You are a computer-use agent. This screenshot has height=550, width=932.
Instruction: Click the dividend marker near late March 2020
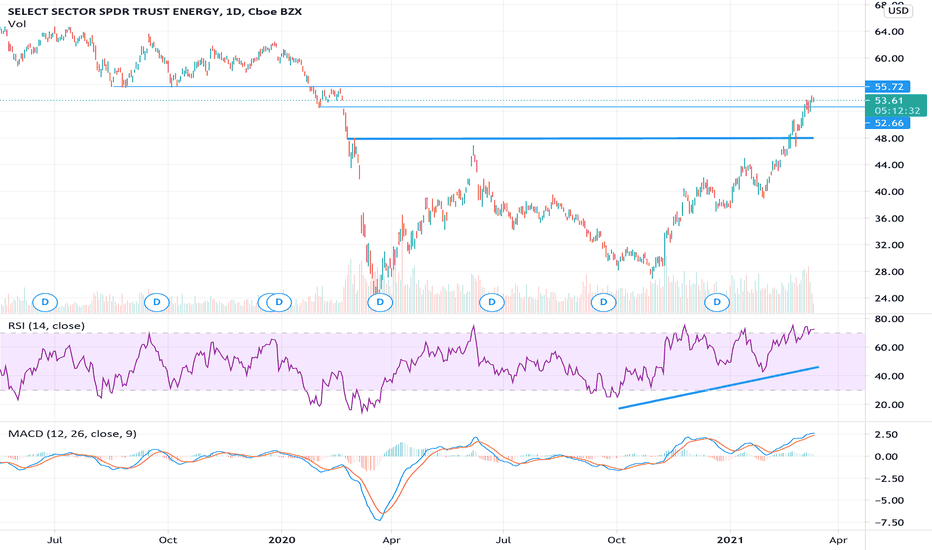(x=380, y=302)
